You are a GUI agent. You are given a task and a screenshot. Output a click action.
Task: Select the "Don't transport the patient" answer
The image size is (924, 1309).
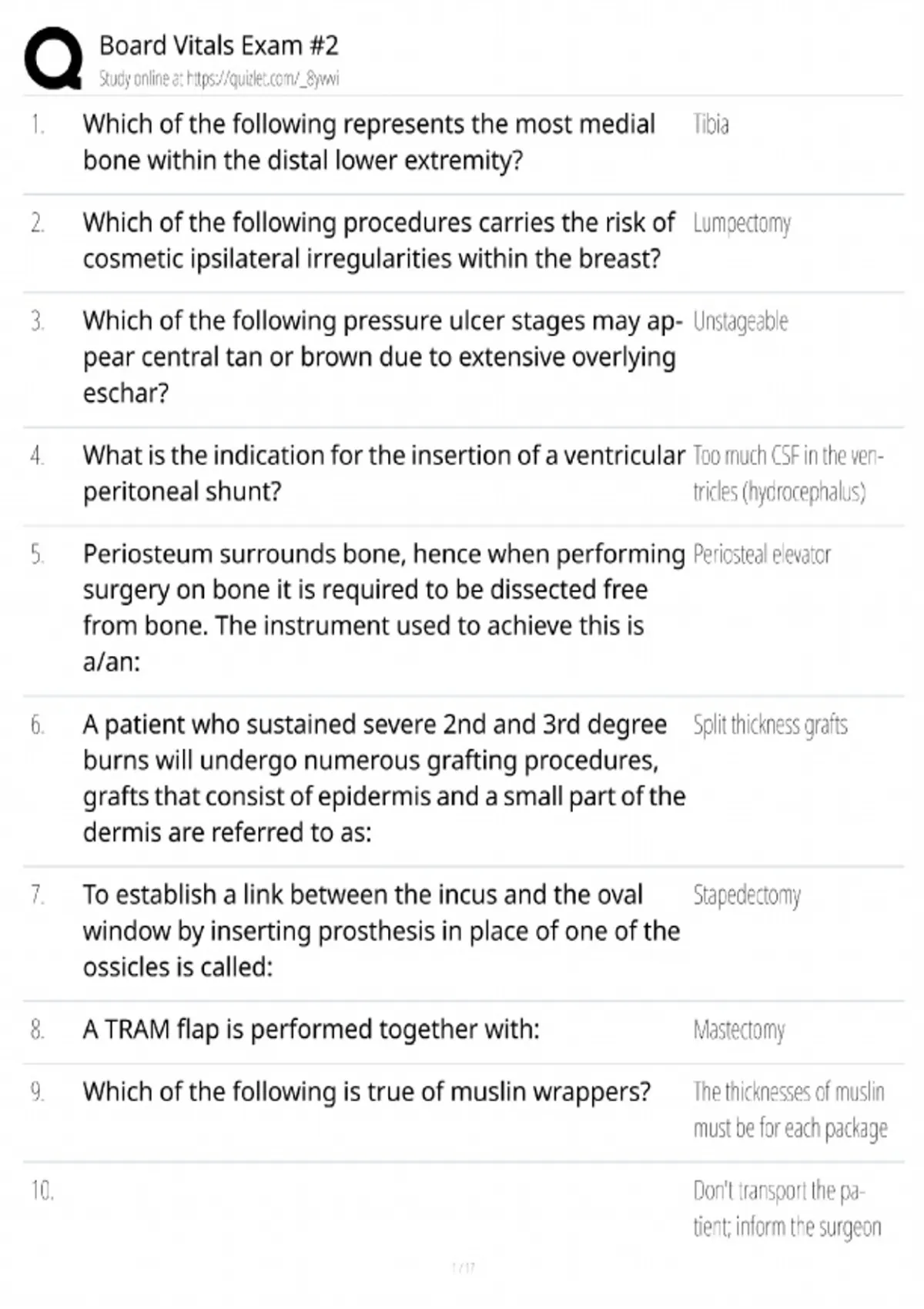(786, 1209)
